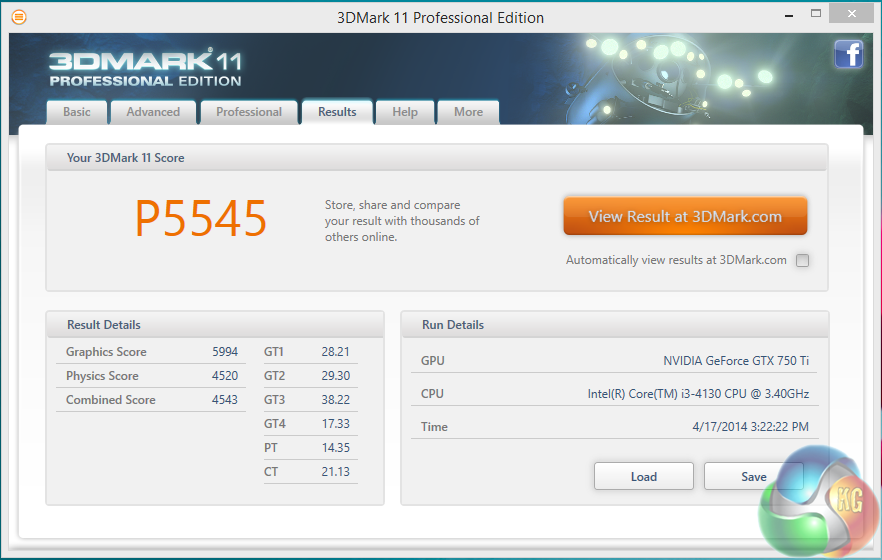Image resolution: width=882 pixels, height=560 pixels.
Task: Click the 3DMark 11 Professional Edition logo
Action: [145, 68]
